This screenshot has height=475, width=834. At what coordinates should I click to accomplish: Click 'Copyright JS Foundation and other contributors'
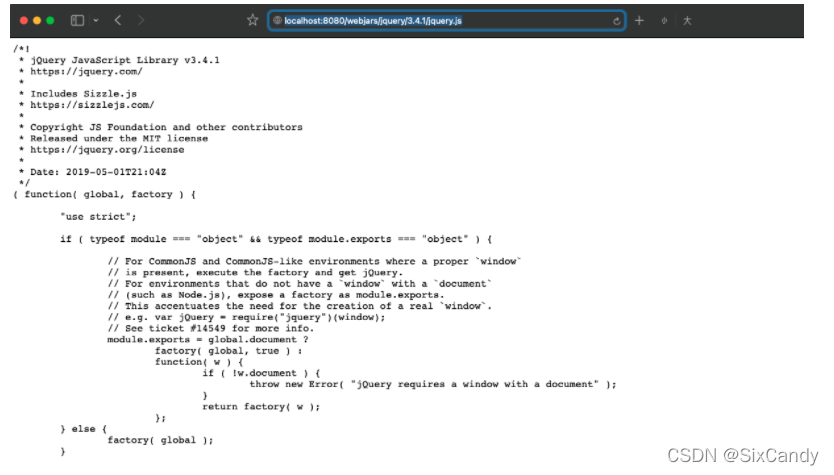point(166,127)
